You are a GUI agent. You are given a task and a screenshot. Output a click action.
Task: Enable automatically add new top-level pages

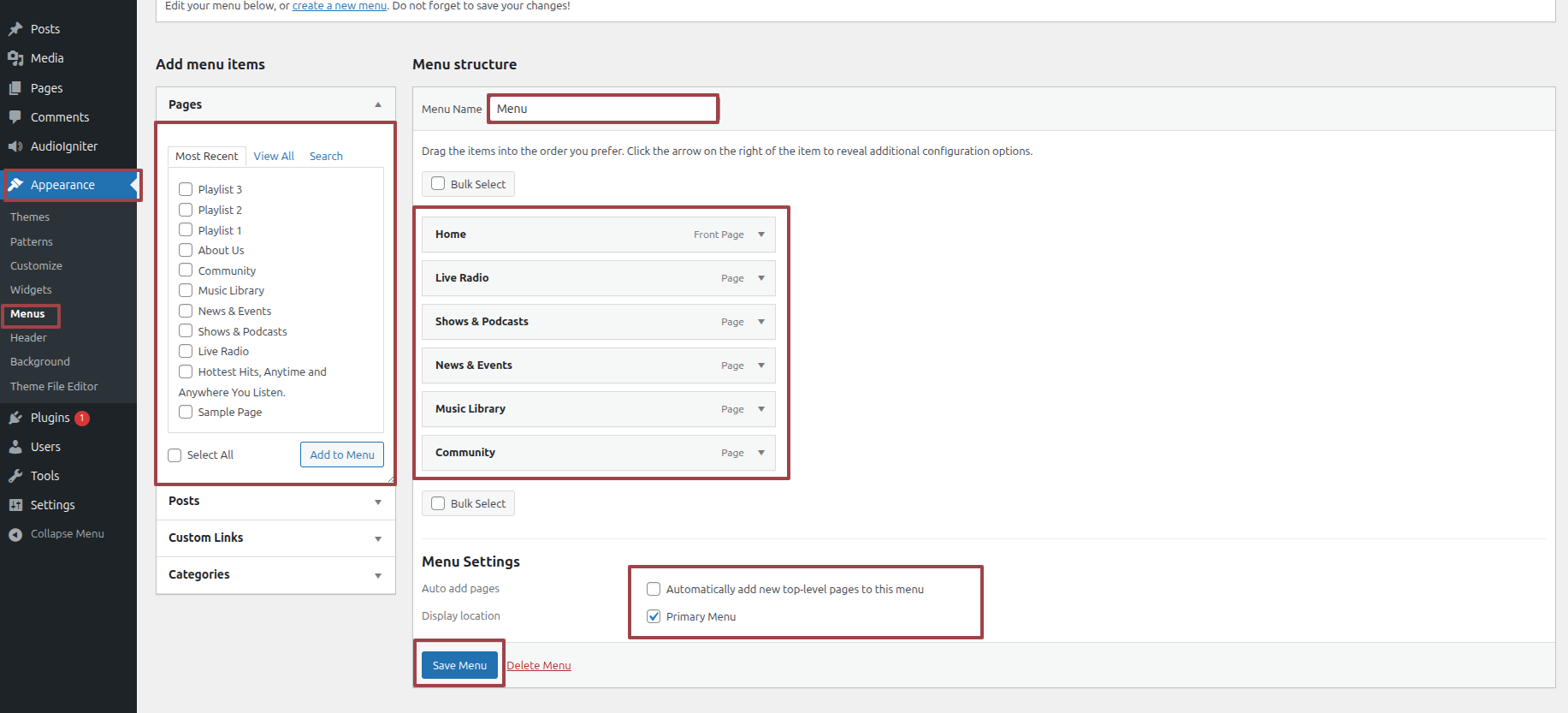pos(654,589)
